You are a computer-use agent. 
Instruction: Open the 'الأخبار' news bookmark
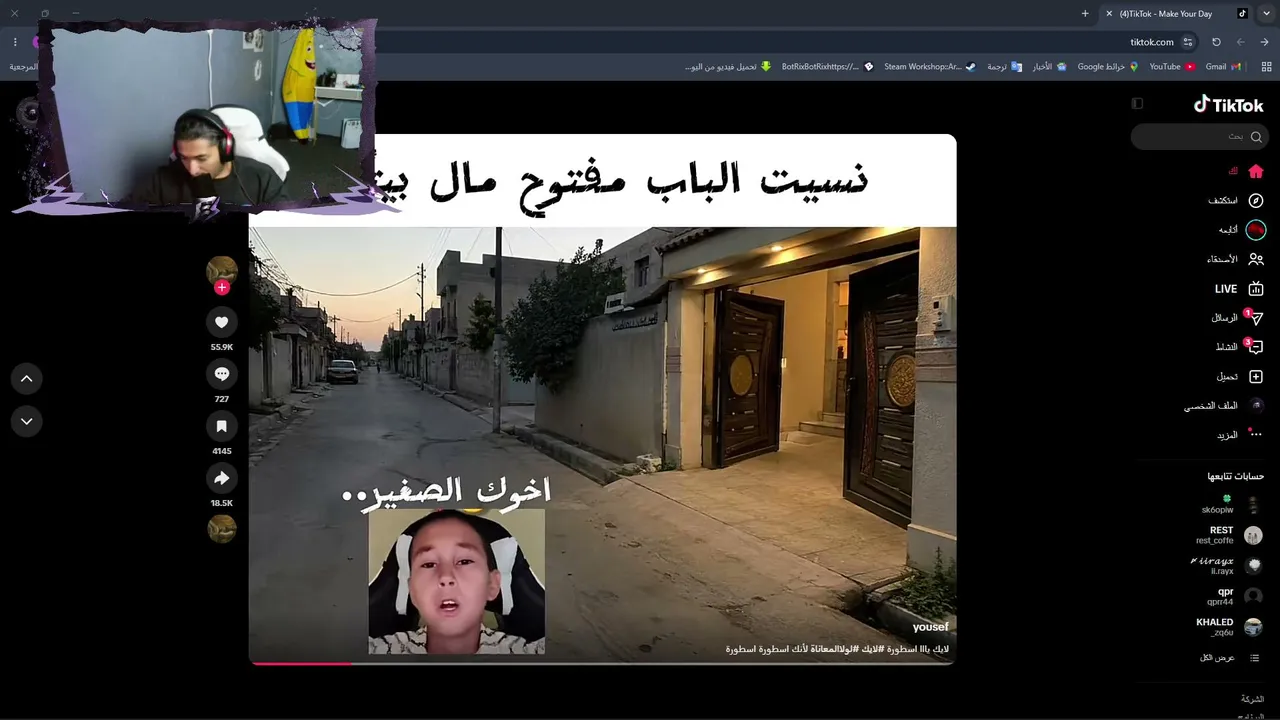point(1049,67)
